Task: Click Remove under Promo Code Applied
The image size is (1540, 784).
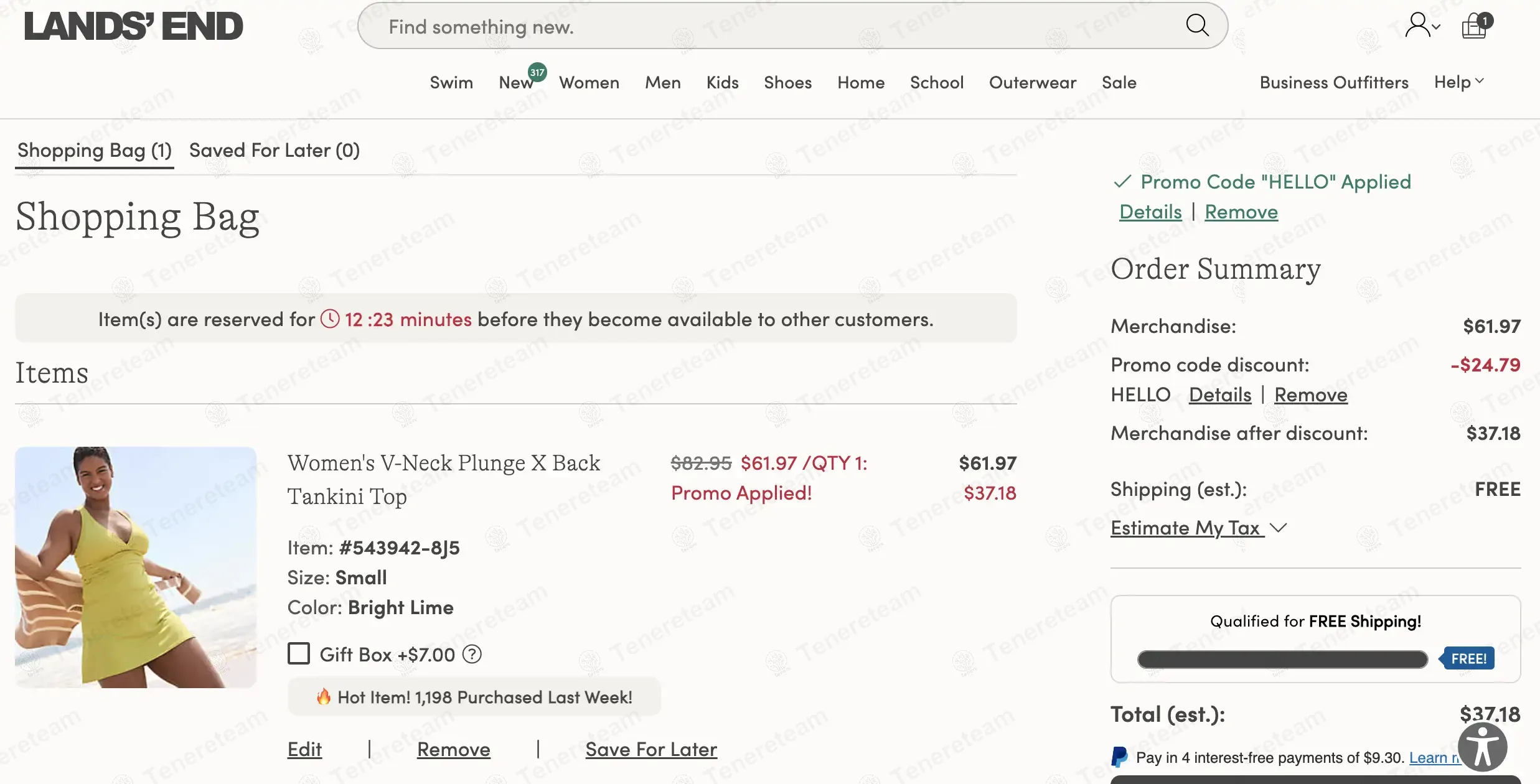Action: click(x=1241, y=212)
